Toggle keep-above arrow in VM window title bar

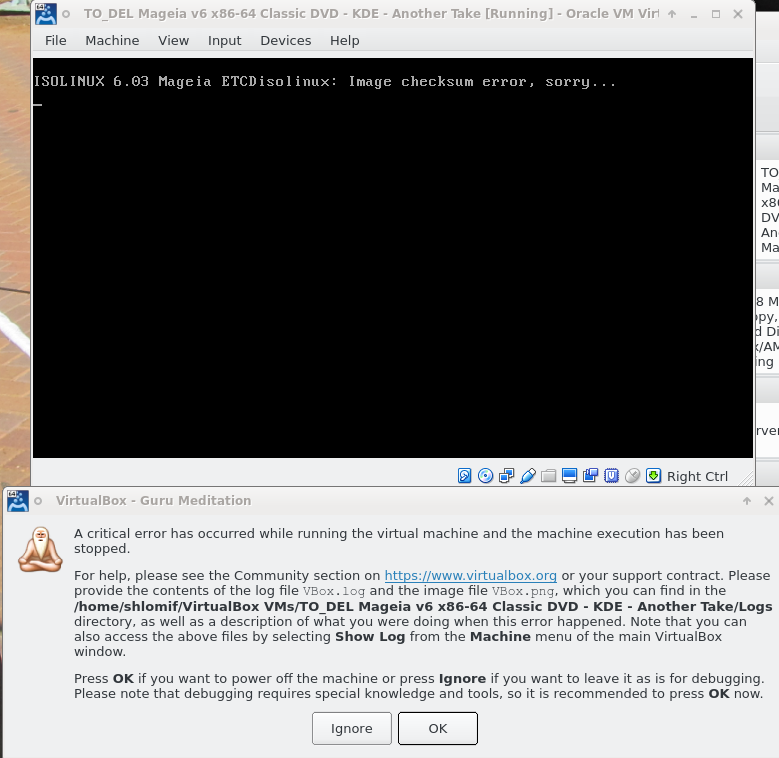[x=672, y=14]
